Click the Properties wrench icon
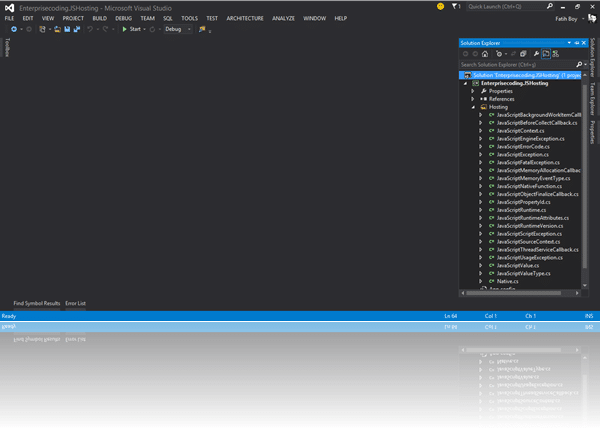 tap(536, 54)
